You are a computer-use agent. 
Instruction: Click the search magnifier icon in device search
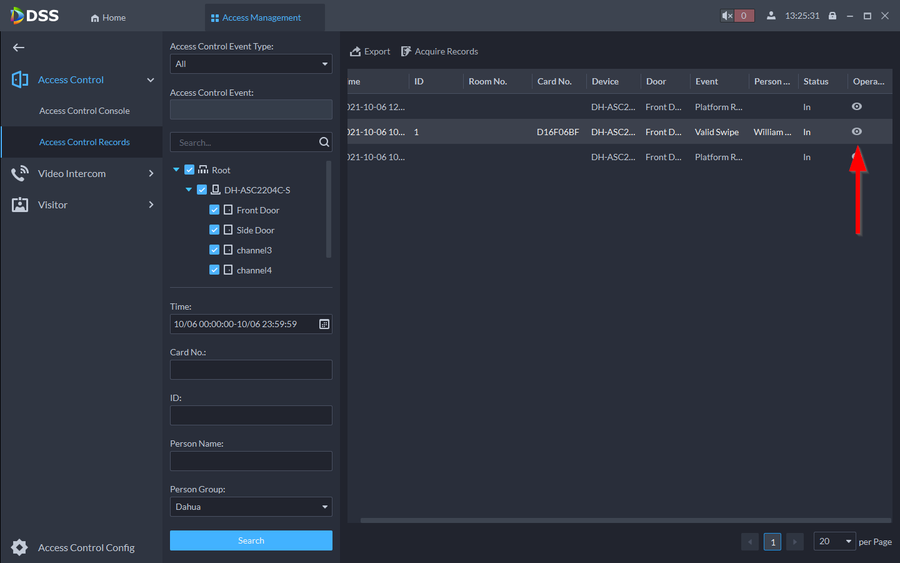(323, 142)
